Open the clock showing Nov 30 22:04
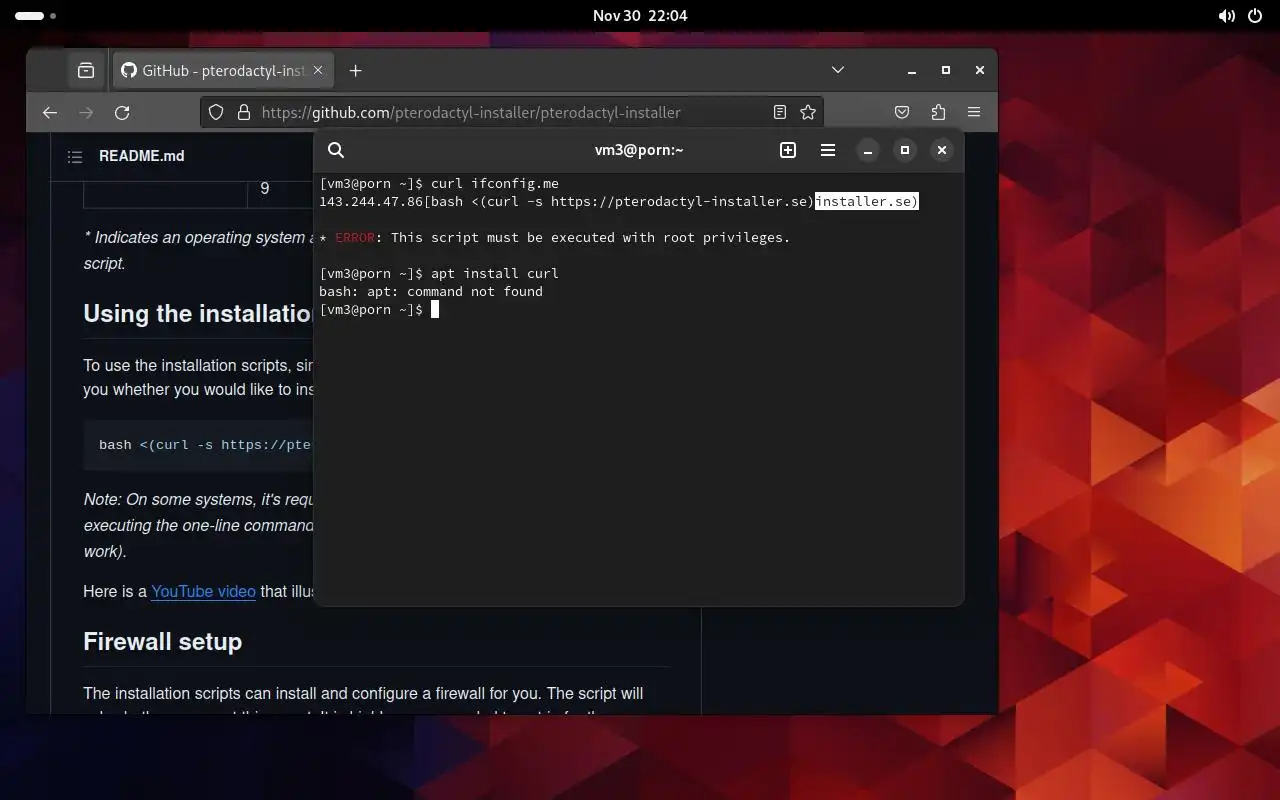This screenshot has width=1280, height=800. point(640,16)
